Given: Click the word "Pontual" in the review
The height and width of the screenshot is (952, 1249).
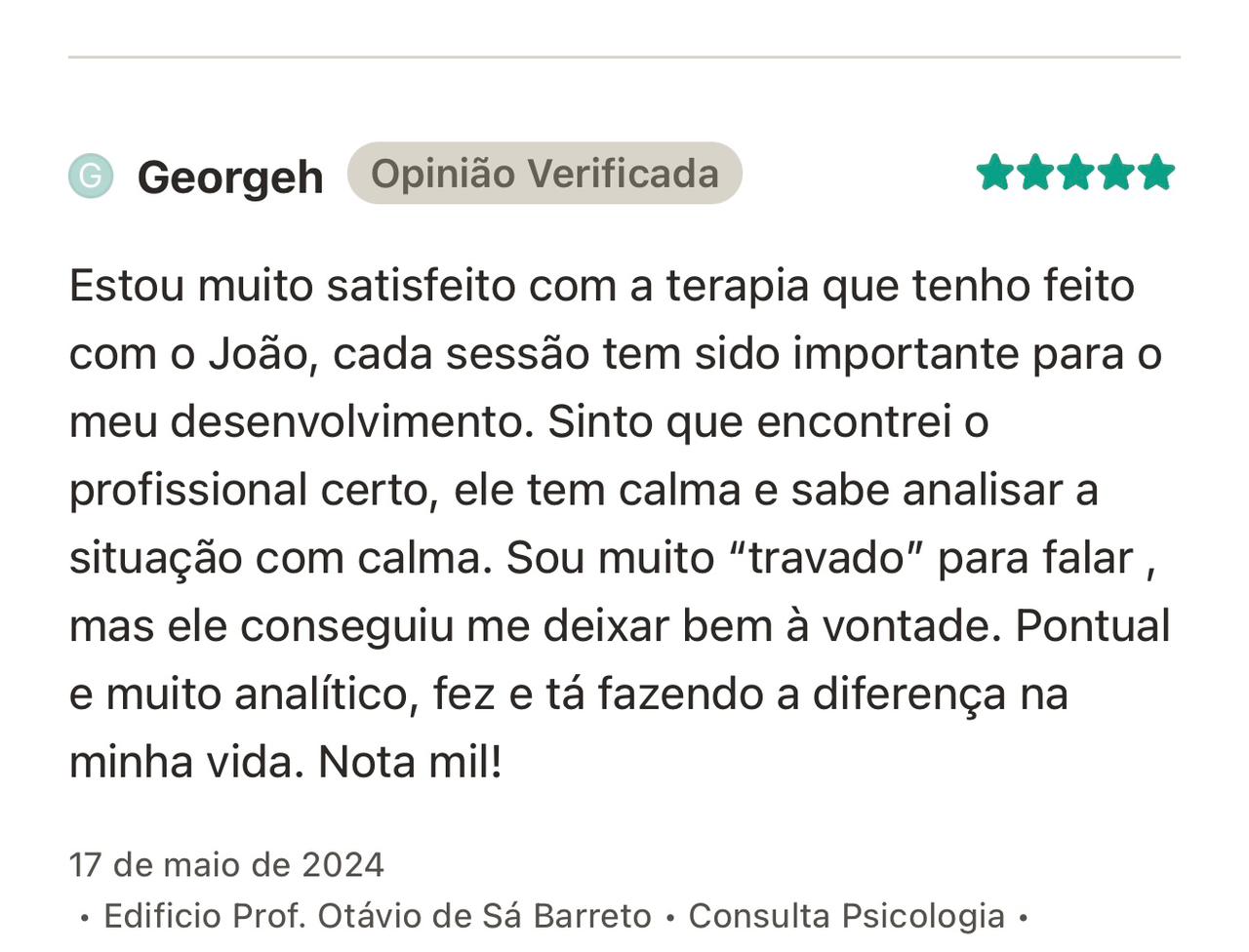Looking at the screenshot, I should click(1092, 626).
